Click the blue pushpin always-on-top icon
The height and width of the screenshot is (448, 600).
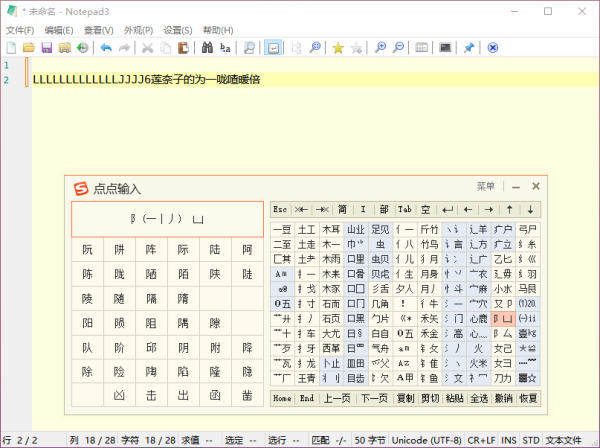point(469,48)
